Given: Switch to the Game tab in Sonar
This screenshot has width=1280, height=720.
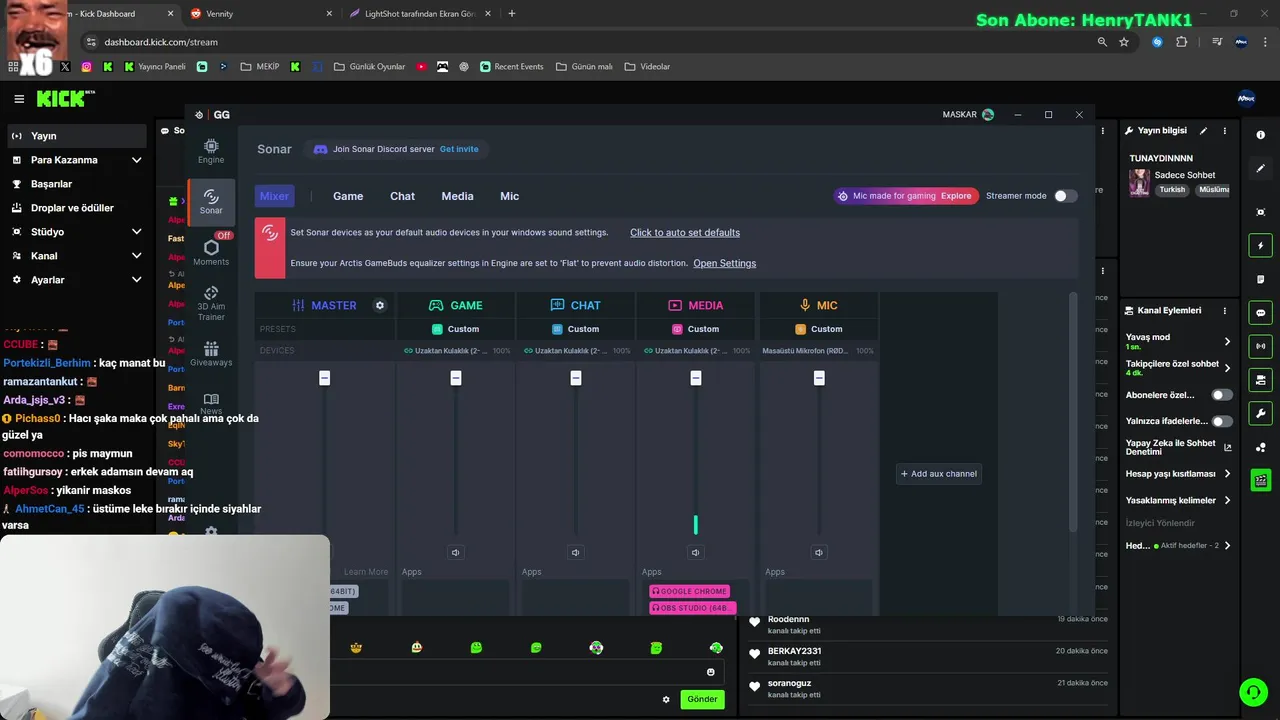Looking at the screenshot, I should tap(348, 196).
